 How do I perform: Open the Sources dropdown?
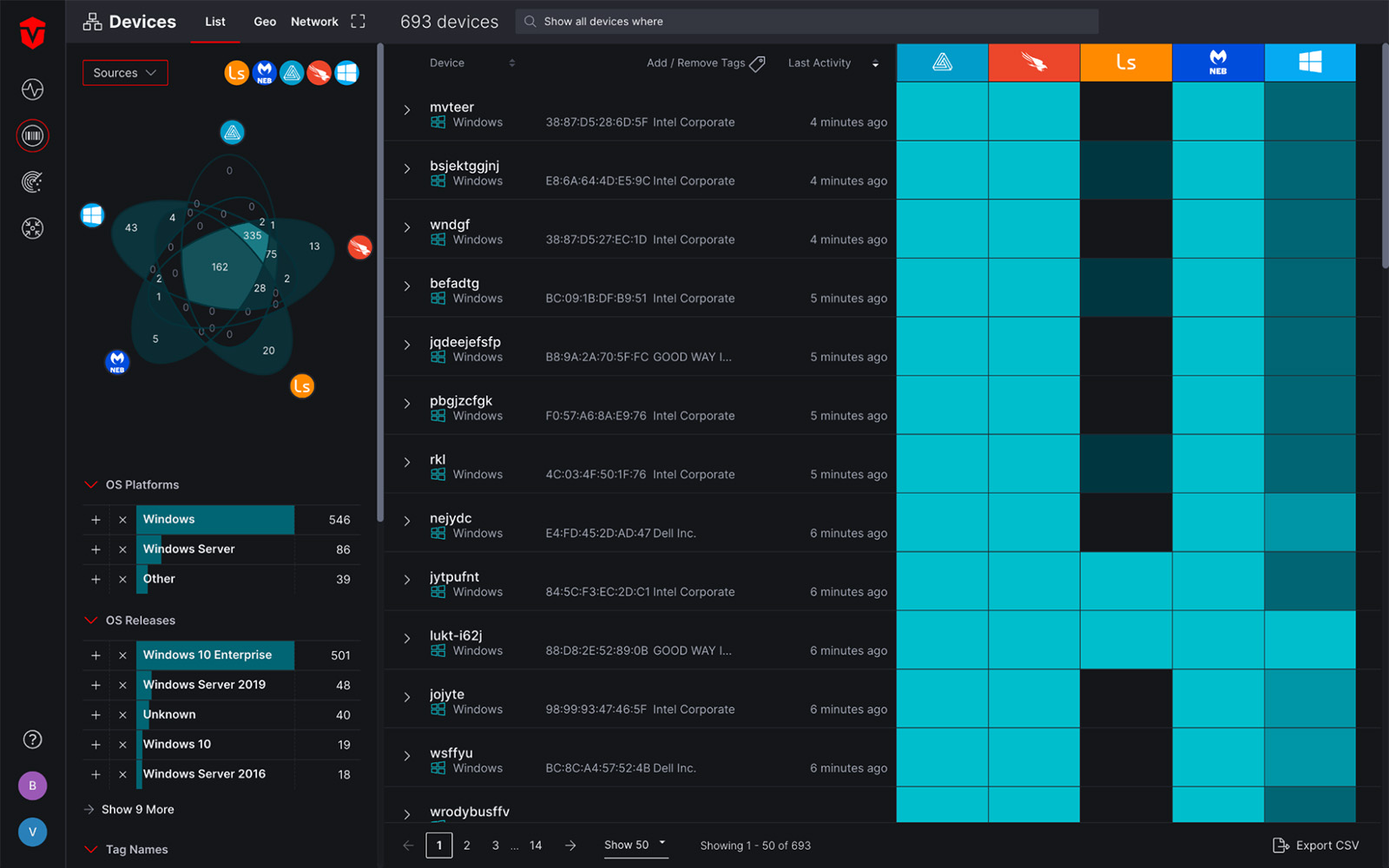coord(125,73)
